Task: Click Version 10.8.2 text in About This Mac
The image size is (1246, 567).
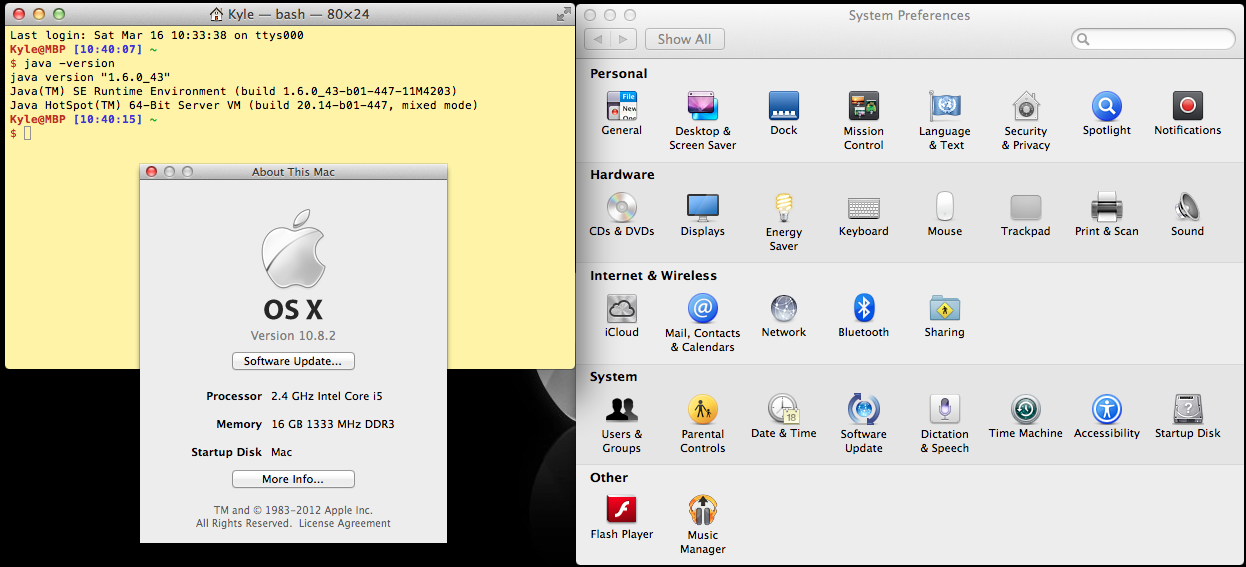Action: [x=293, y=336]
